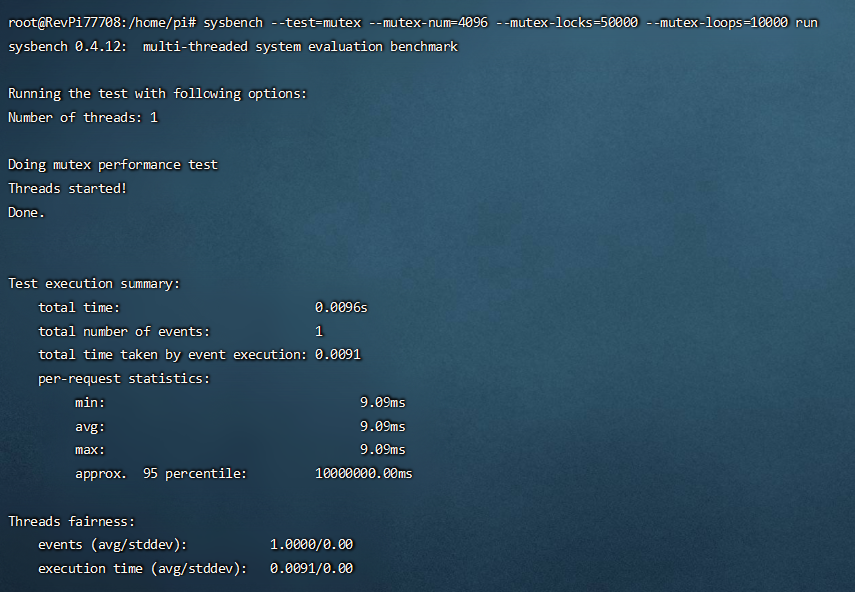Click the Done. status line
The width and height of the screenshot is (855, 592).
pos(25,212)
